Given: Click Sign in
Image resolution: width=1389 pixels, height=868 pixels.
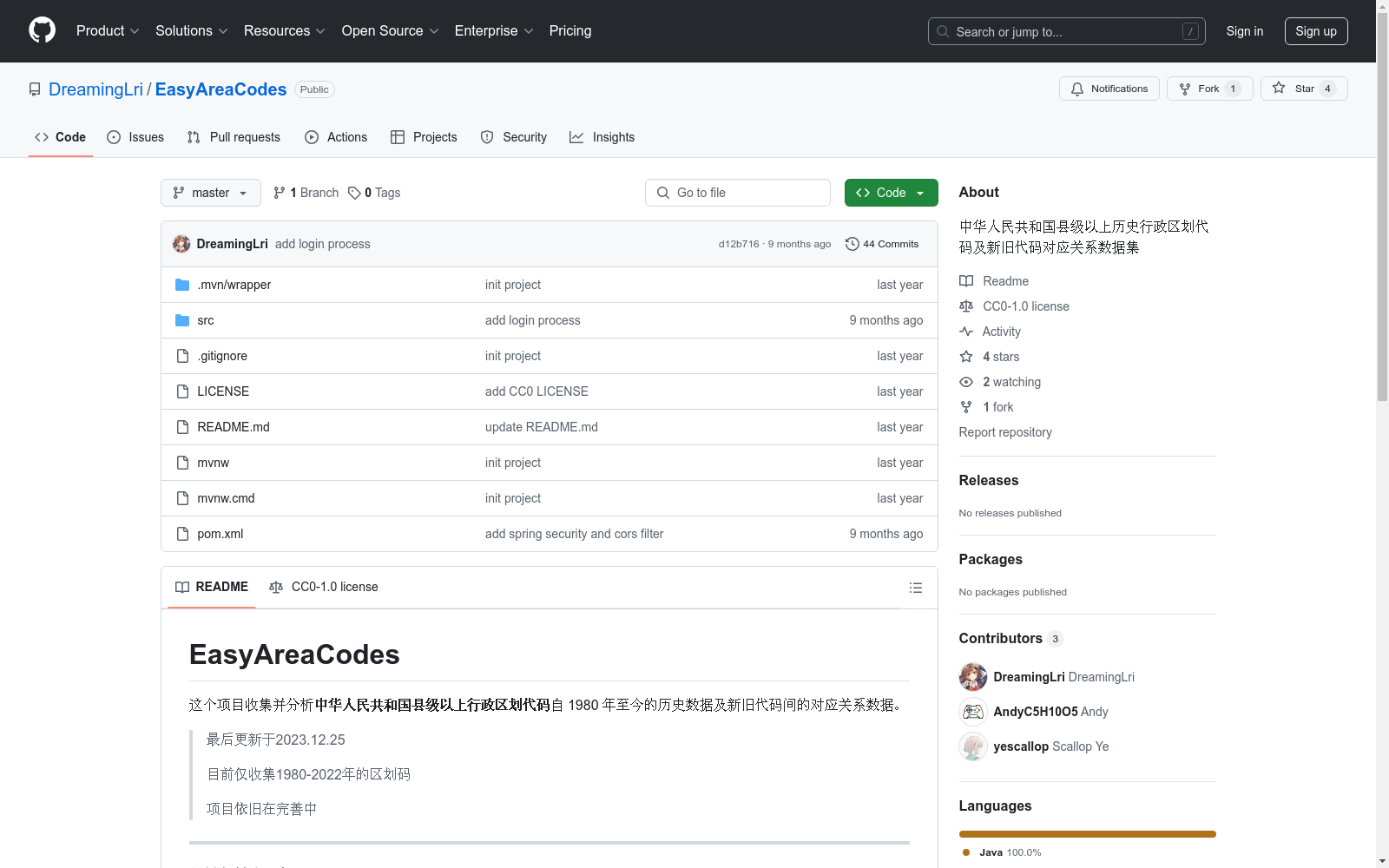Looking at the screenshot, I should [x=1245, y=31].
